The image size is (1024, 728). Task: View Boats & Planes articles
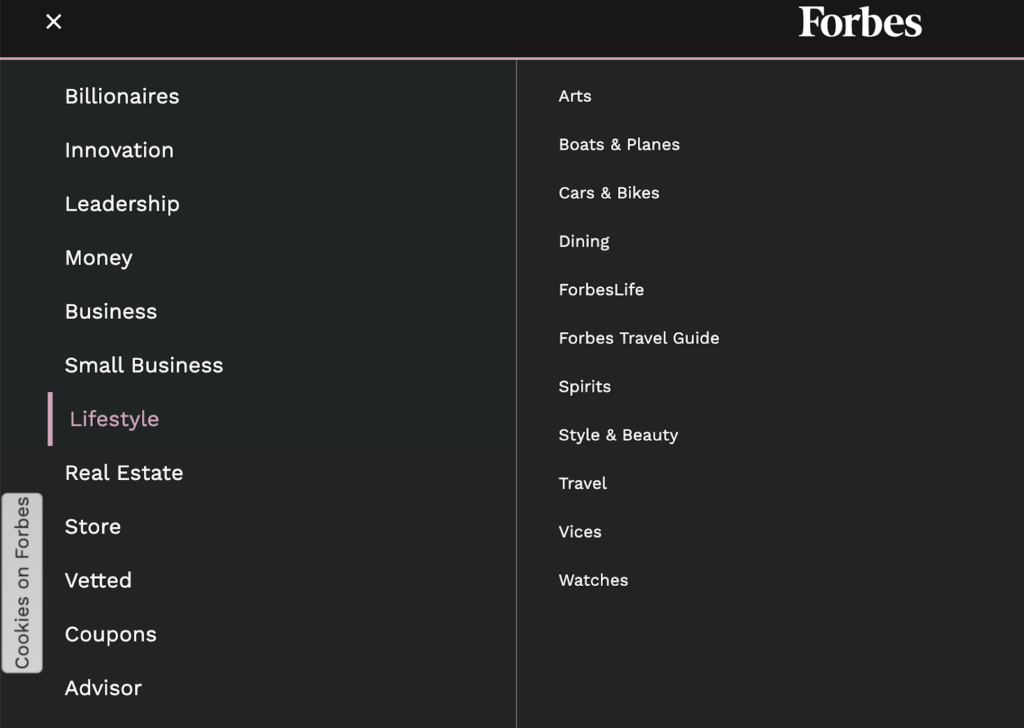[619, 144]
